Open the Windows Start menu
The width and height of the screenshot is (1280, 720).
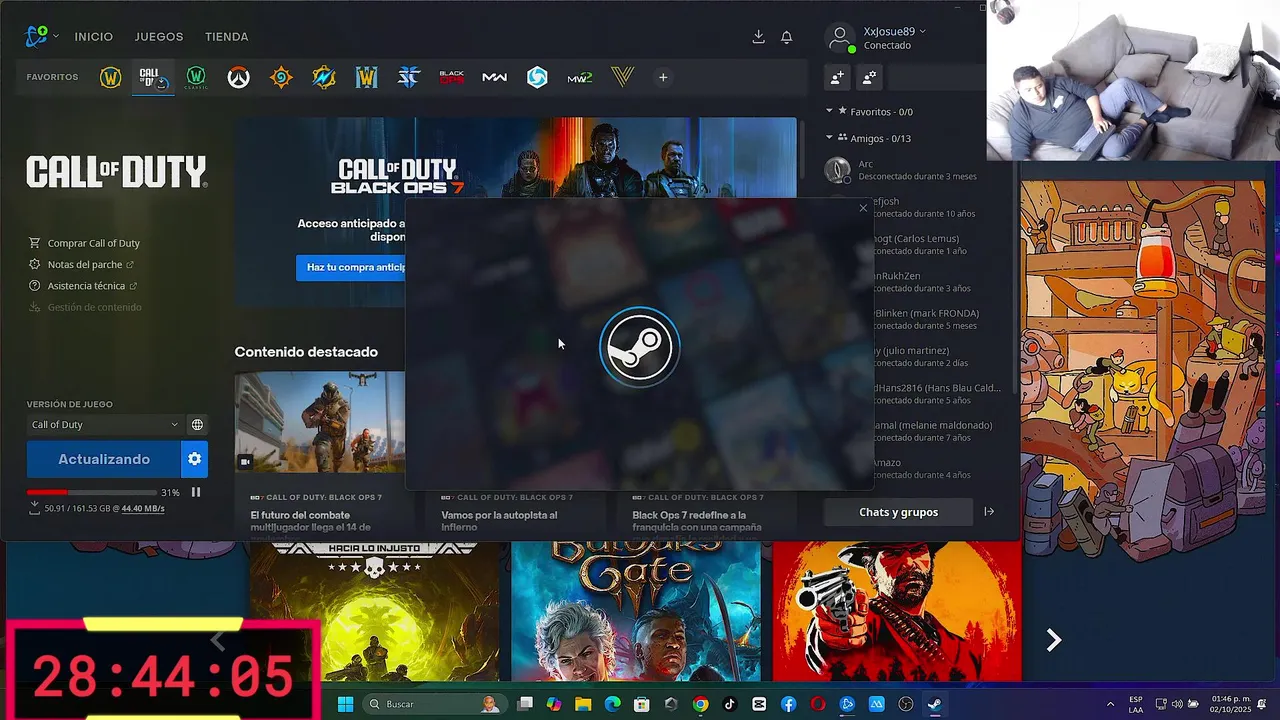pos(345,704)
